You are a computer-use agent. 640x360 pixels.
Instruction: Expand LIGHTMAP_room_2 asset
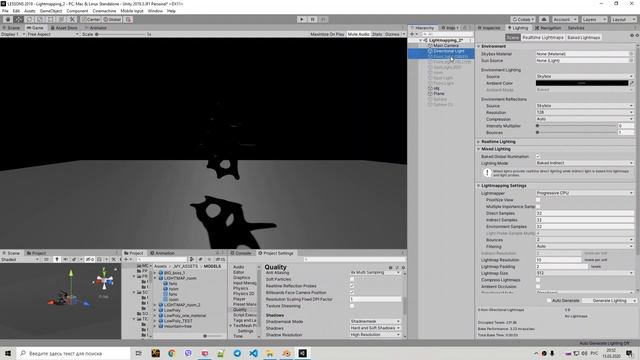155,304
